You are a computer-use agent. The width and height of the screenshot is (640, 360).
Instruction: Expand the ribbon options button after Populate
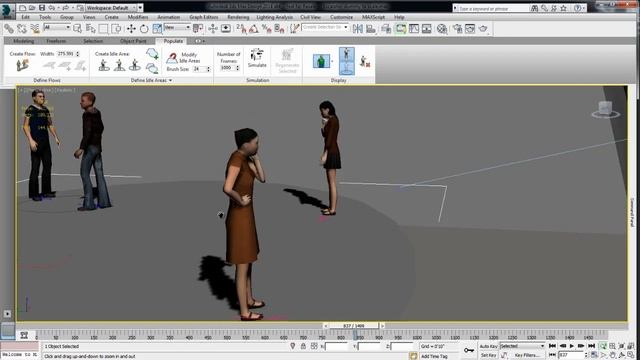coord(199,41)
